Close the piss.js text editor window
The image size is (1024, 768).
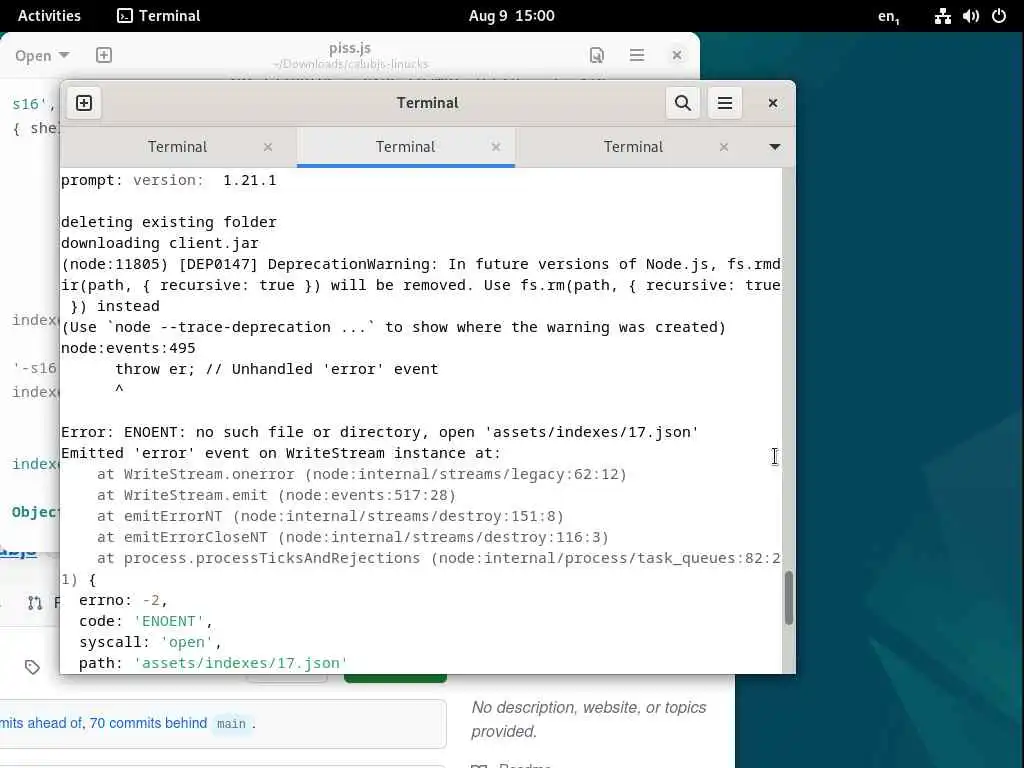[677, 55]
